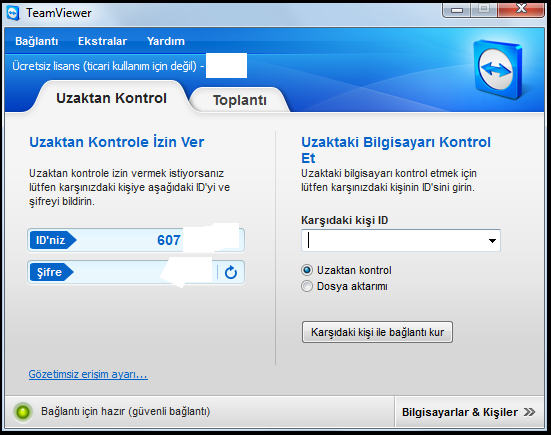Click the ID'niz value field
This screenshot has width=551, height=435.
tap(136, 240)
